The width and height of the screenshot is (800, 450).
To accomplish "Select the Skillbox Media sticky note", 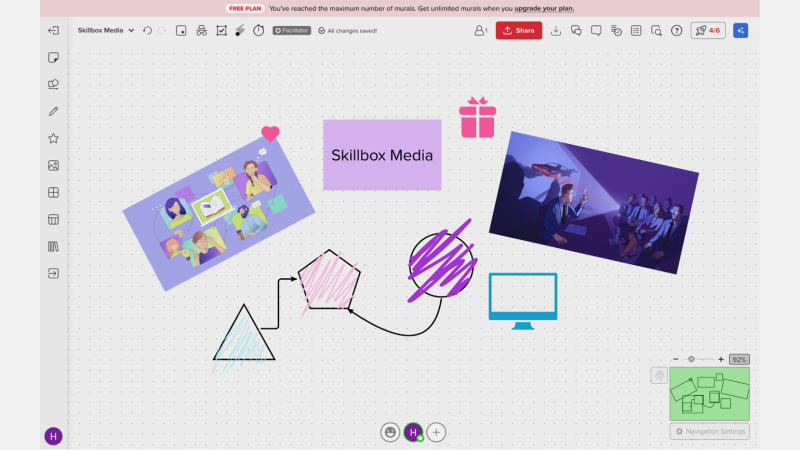I will (382, 155).
